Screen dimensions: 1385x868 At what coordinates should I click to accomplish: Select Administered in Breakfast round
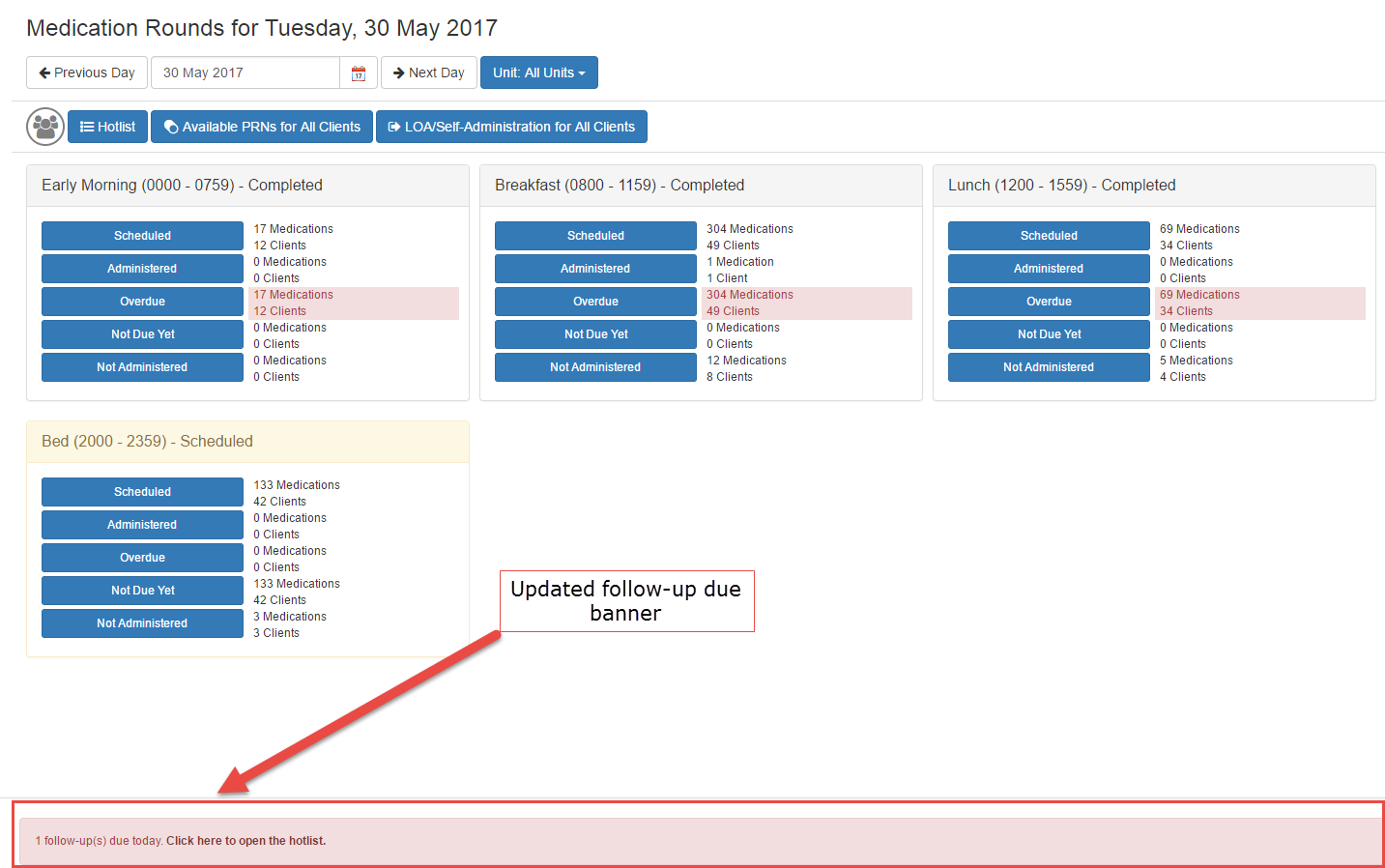pyautogui.click(x=595, y=269)
